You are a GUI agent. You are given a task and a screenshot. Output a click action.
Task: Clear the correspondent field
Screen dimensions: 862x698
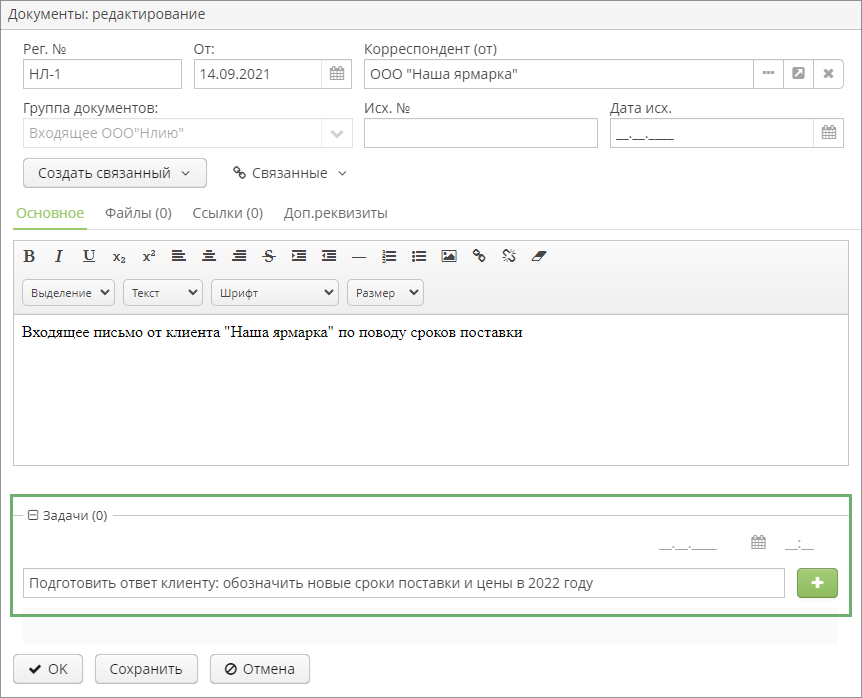pyautogui.click(x=828, y=74)
